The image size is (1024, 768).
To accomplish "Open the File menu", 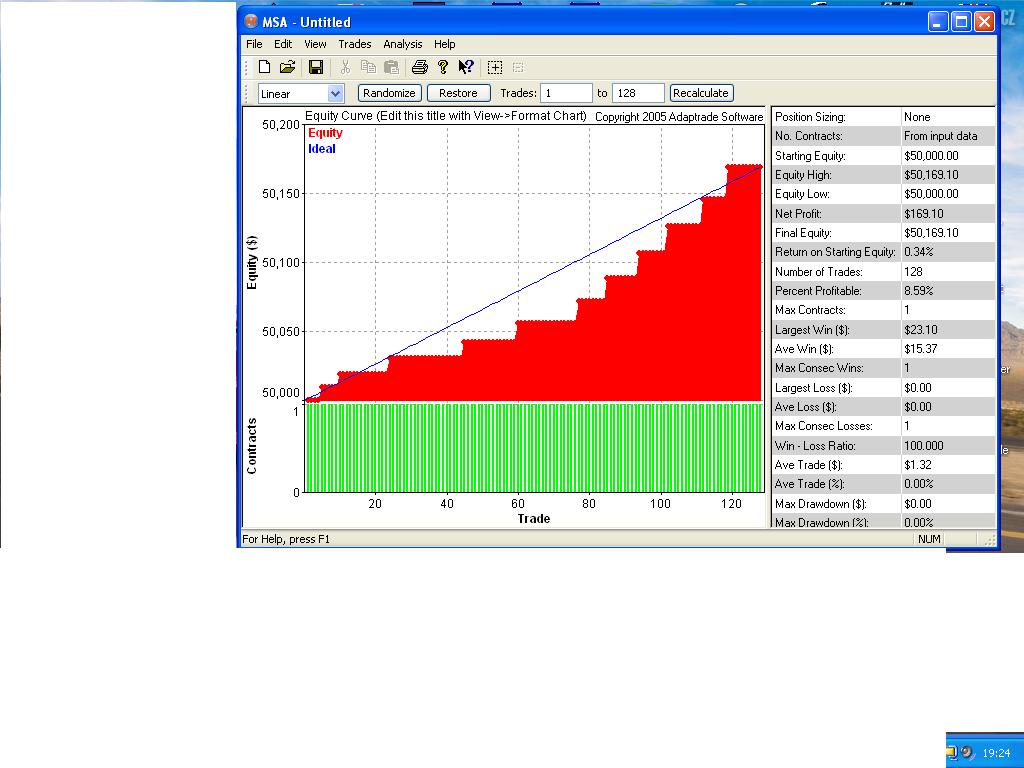I will click(254, 44).
